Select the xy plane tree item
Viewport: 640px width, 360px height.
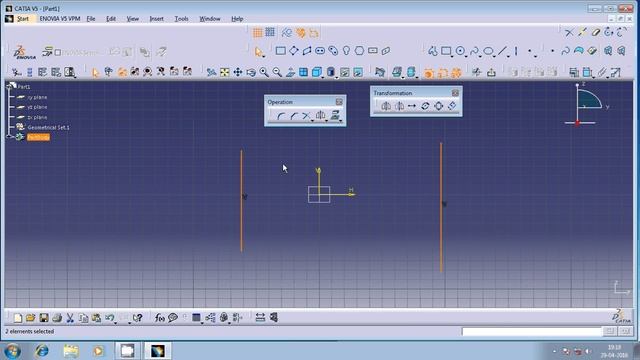[x=37, y=97]
